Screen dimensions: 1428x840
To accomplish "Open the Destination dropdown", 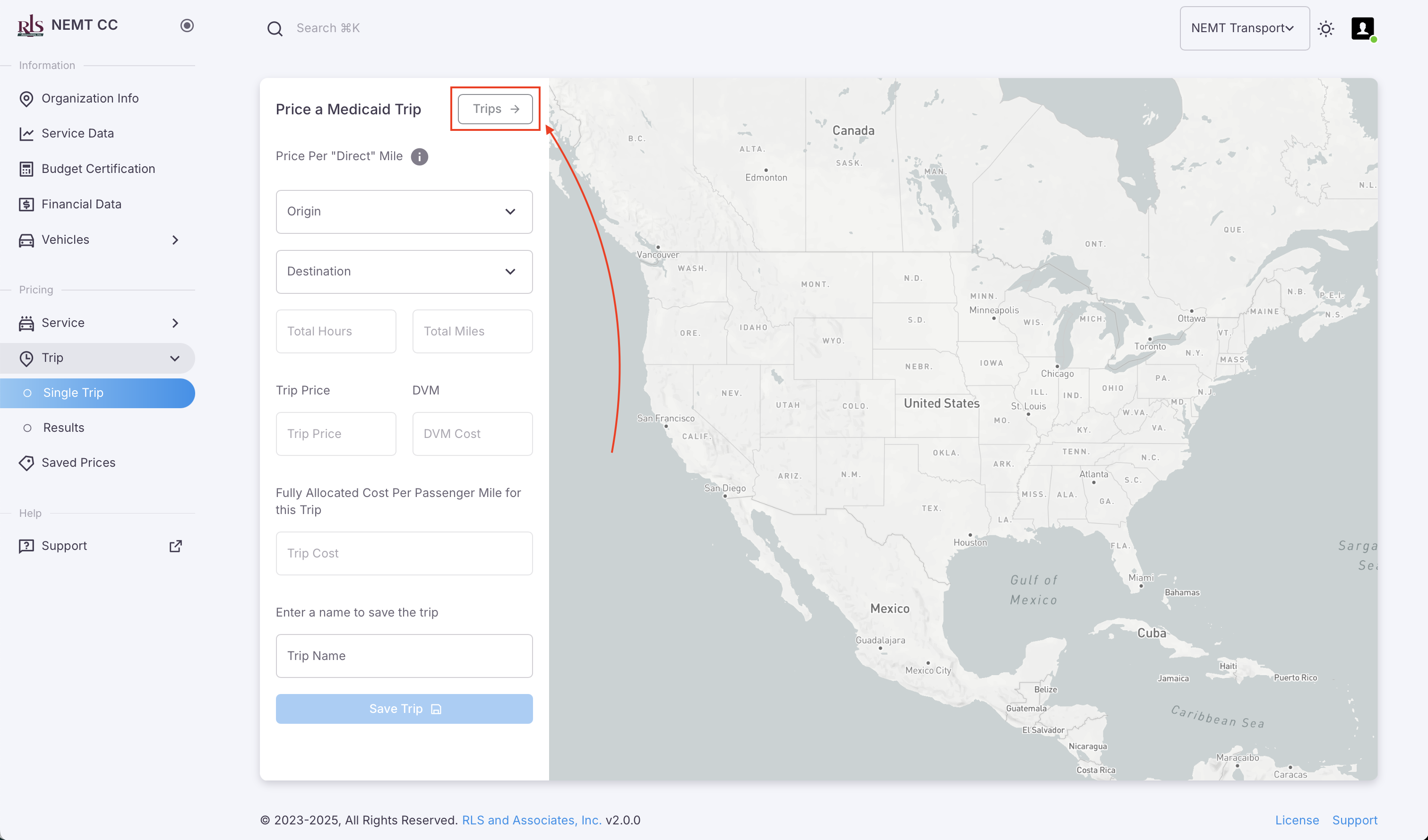I will pos(404,271).
